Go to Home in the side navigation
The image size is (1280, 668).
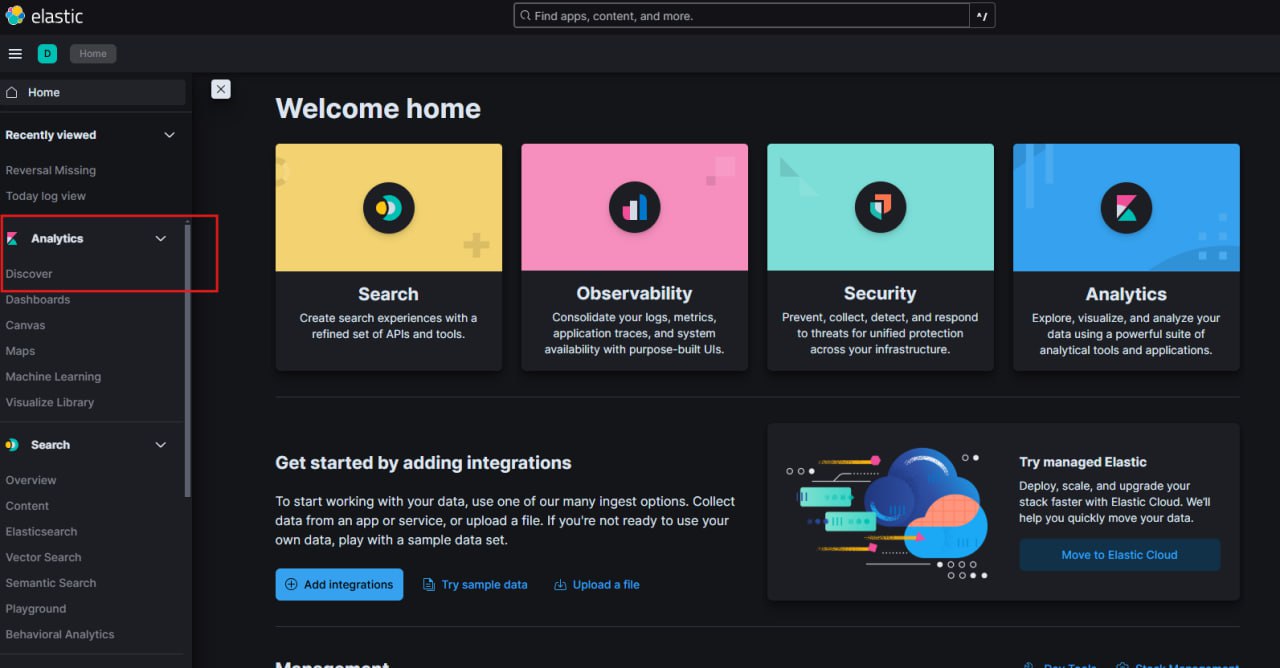click(x=93, y=92)
